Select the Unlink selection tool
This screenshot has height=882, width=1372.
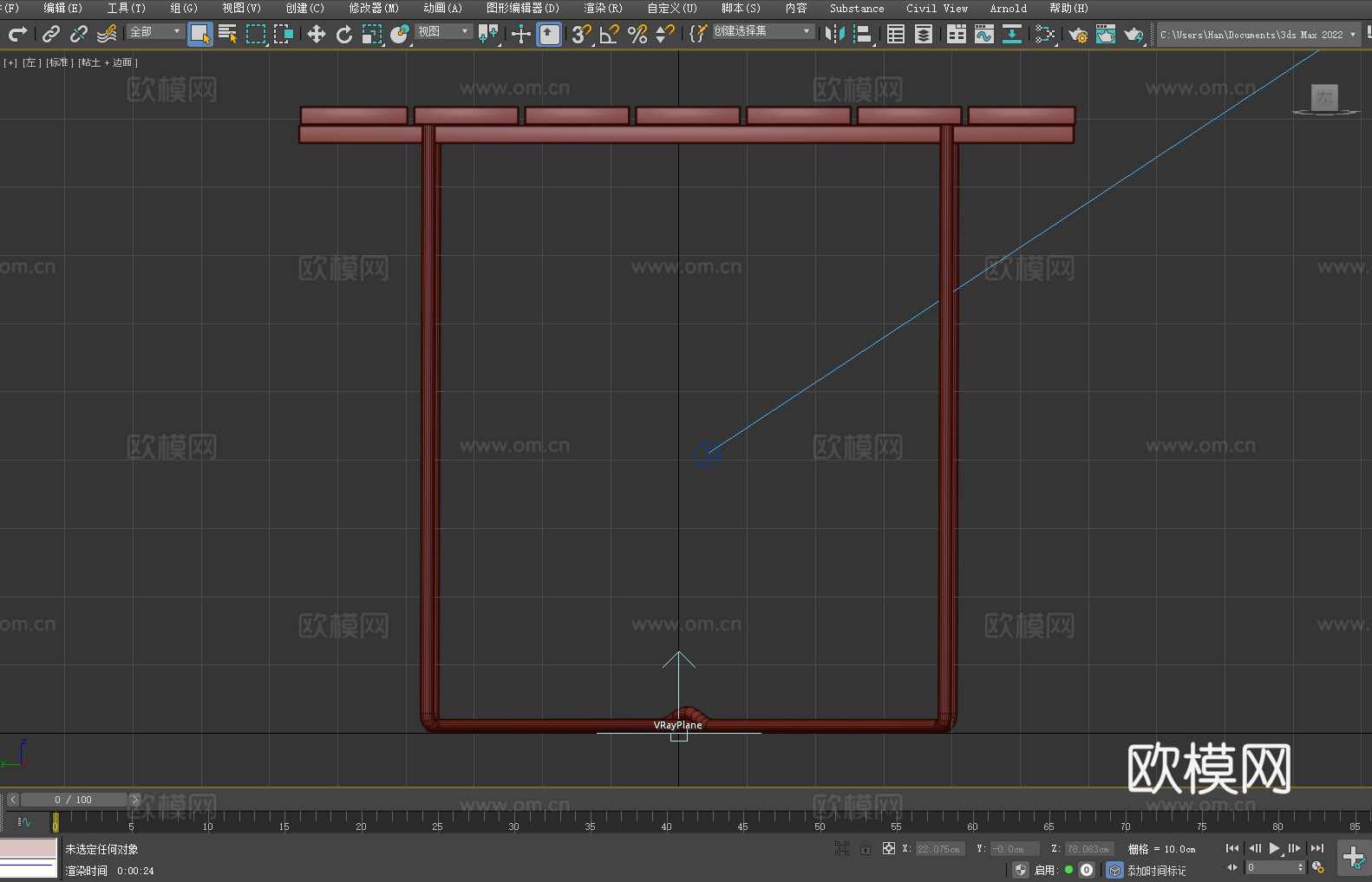click(x=79, y=34)
